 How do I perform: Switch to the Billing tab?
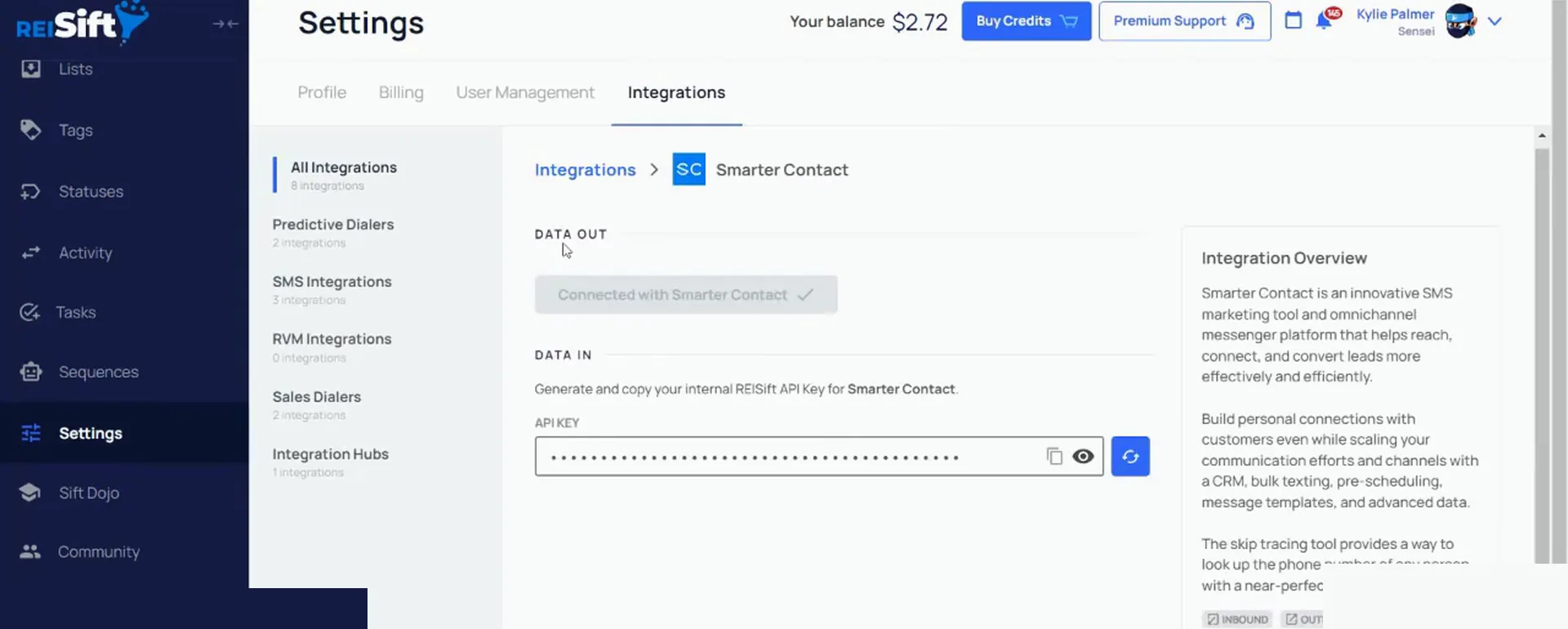point(401,93)
